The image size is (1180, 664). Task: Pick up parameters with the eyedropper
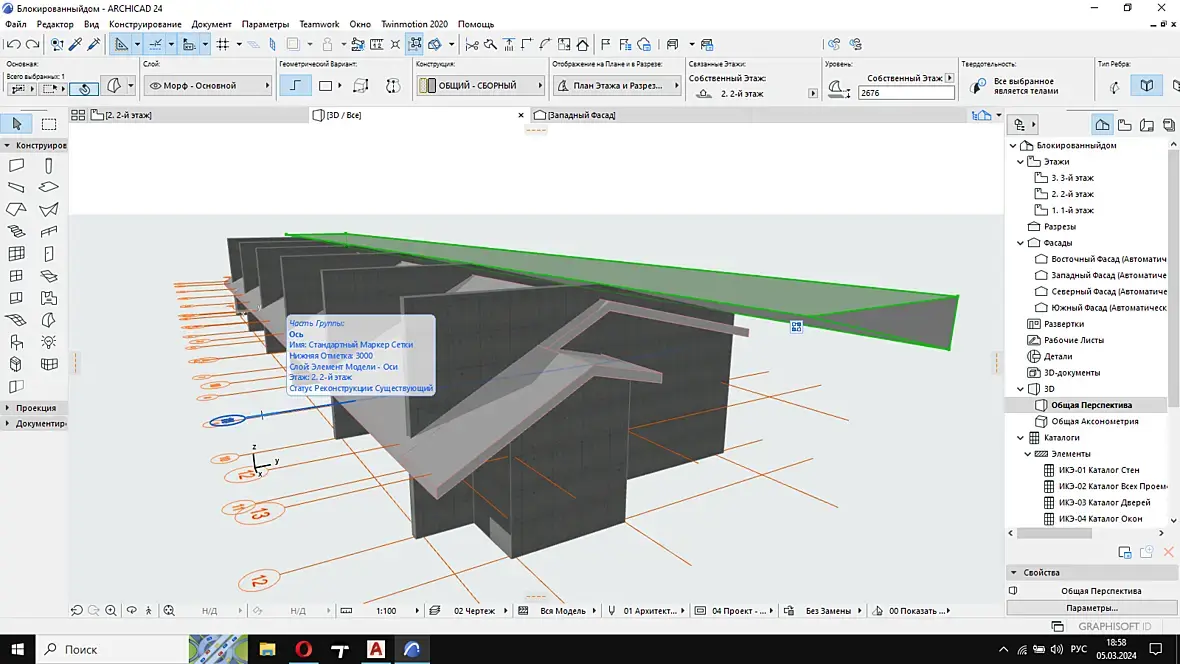pos(75,44)
